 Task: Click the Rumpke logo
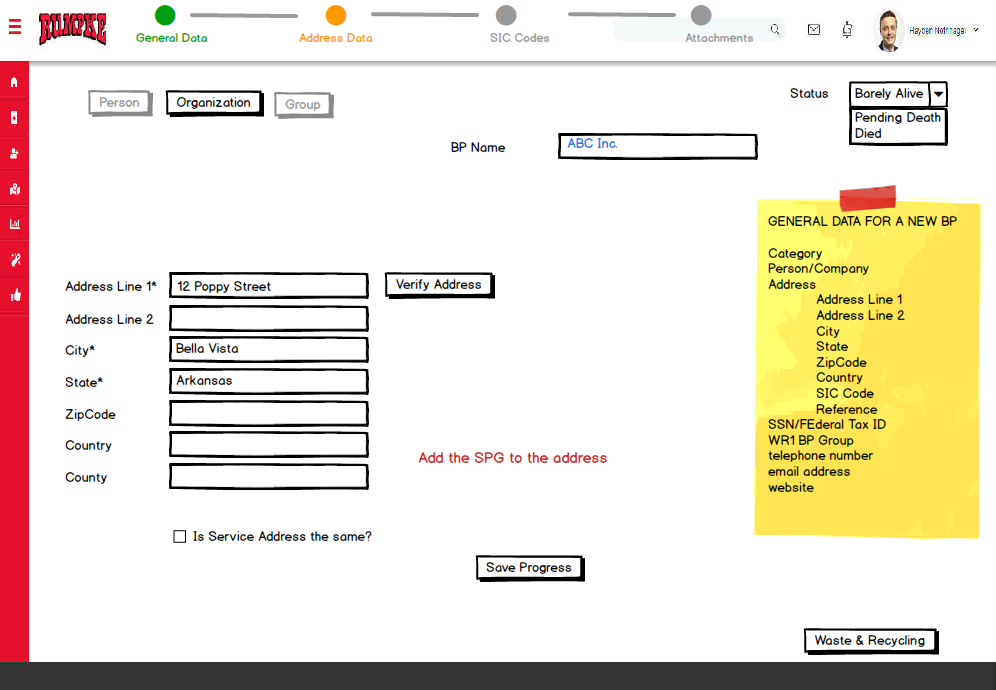point(72,29)
